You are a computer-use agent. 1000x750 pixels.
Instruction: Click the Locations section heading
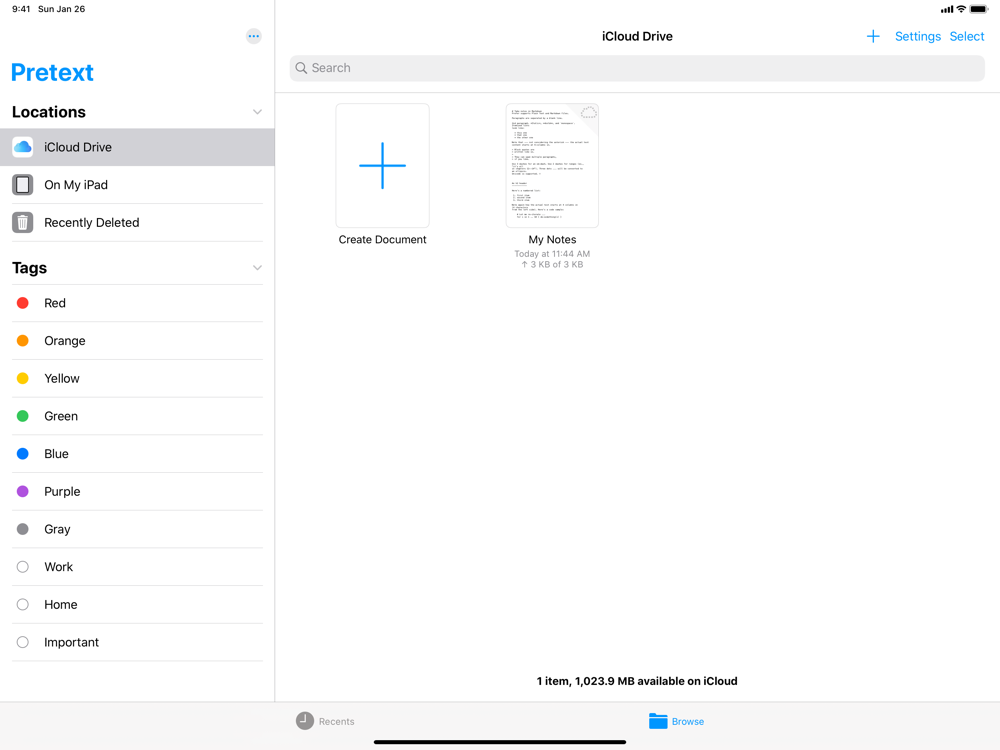[x=49, y=112]
